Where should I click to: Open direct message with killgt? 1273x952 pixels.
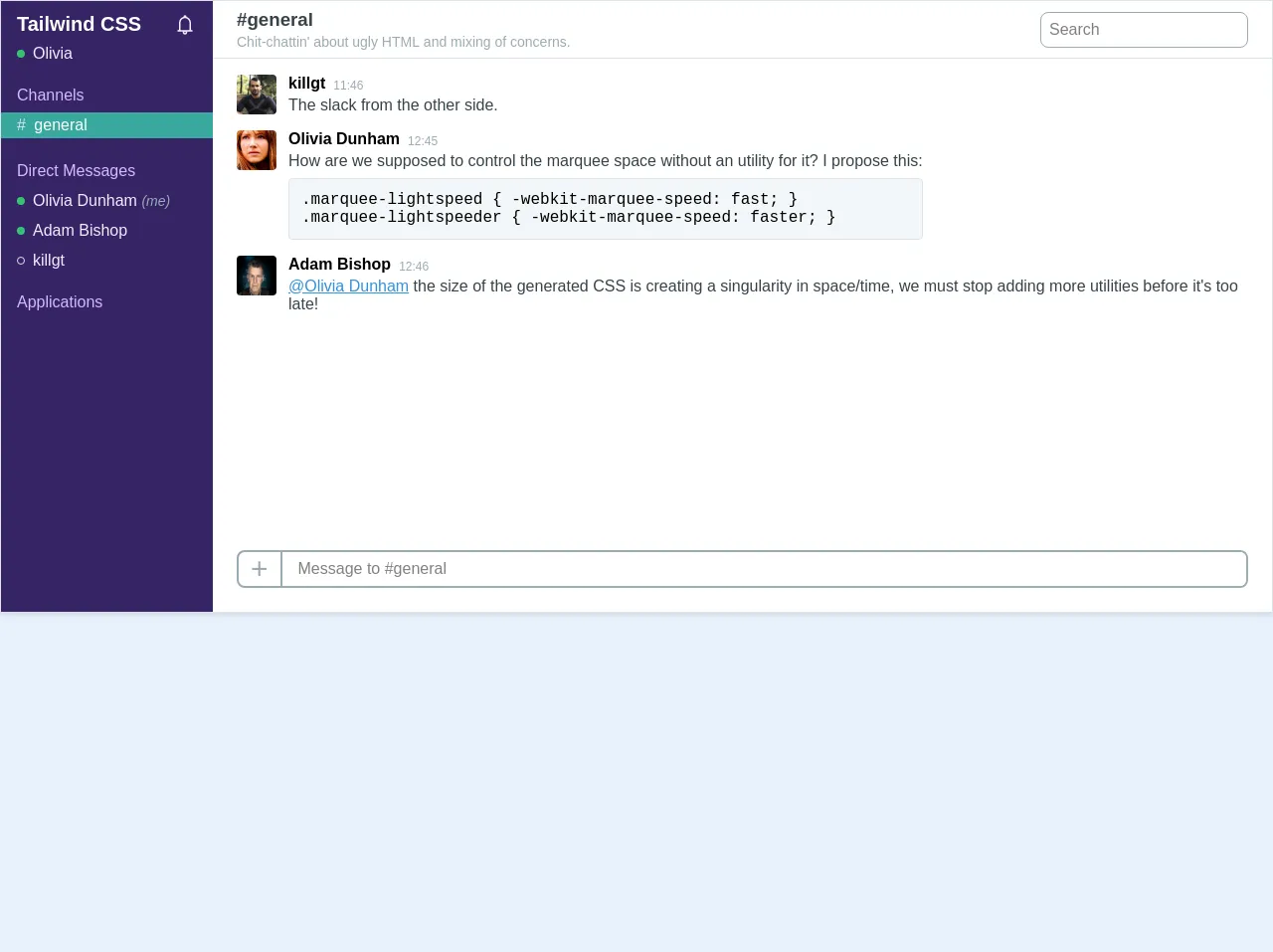[x=49, y=261]
